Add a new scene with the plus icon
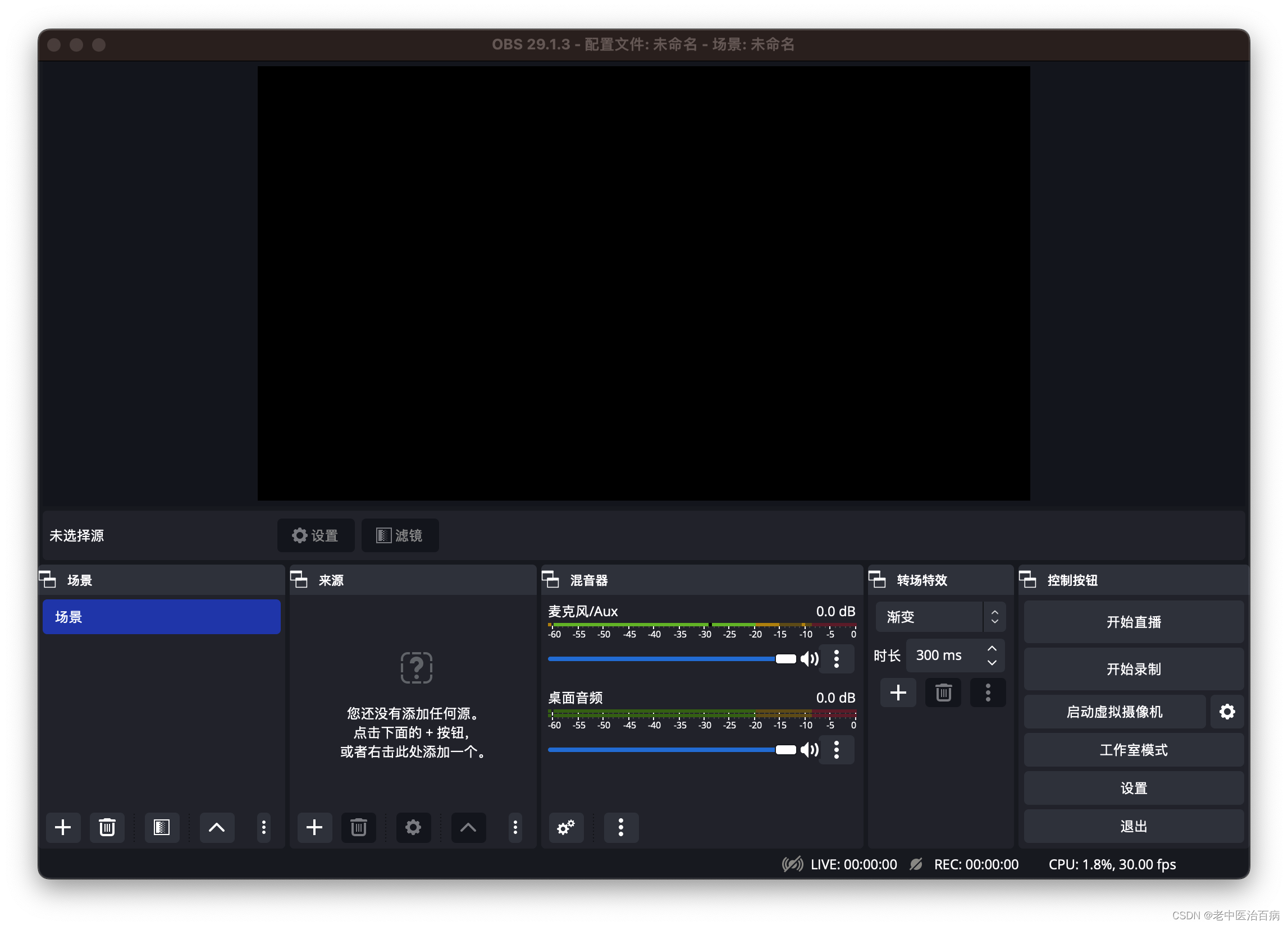Screen dimensions: 1288x926 pos(63,827)
